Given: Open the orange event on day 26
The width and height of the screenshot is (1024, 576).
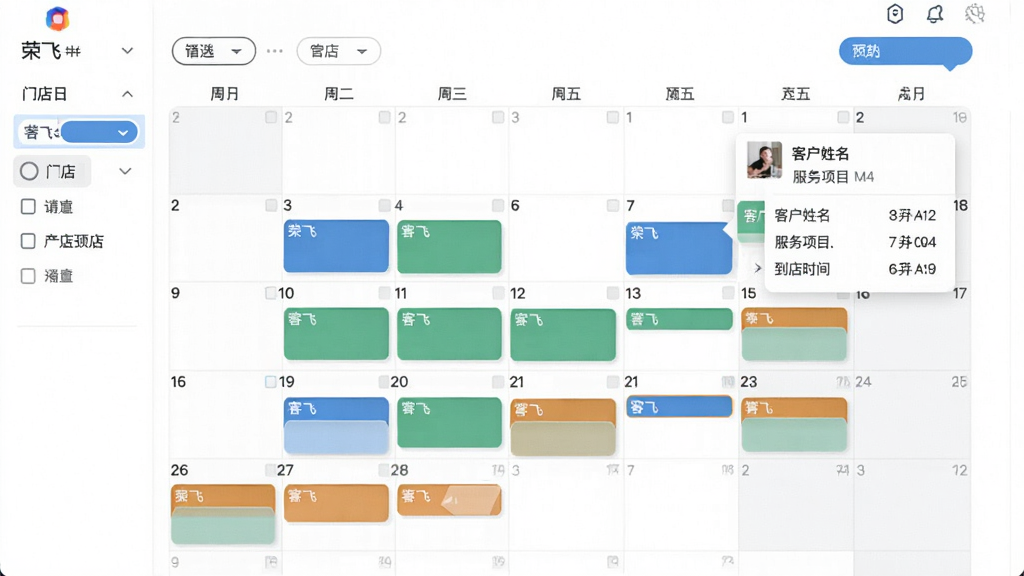Looking at the screenshot, I should pos(223,497).
